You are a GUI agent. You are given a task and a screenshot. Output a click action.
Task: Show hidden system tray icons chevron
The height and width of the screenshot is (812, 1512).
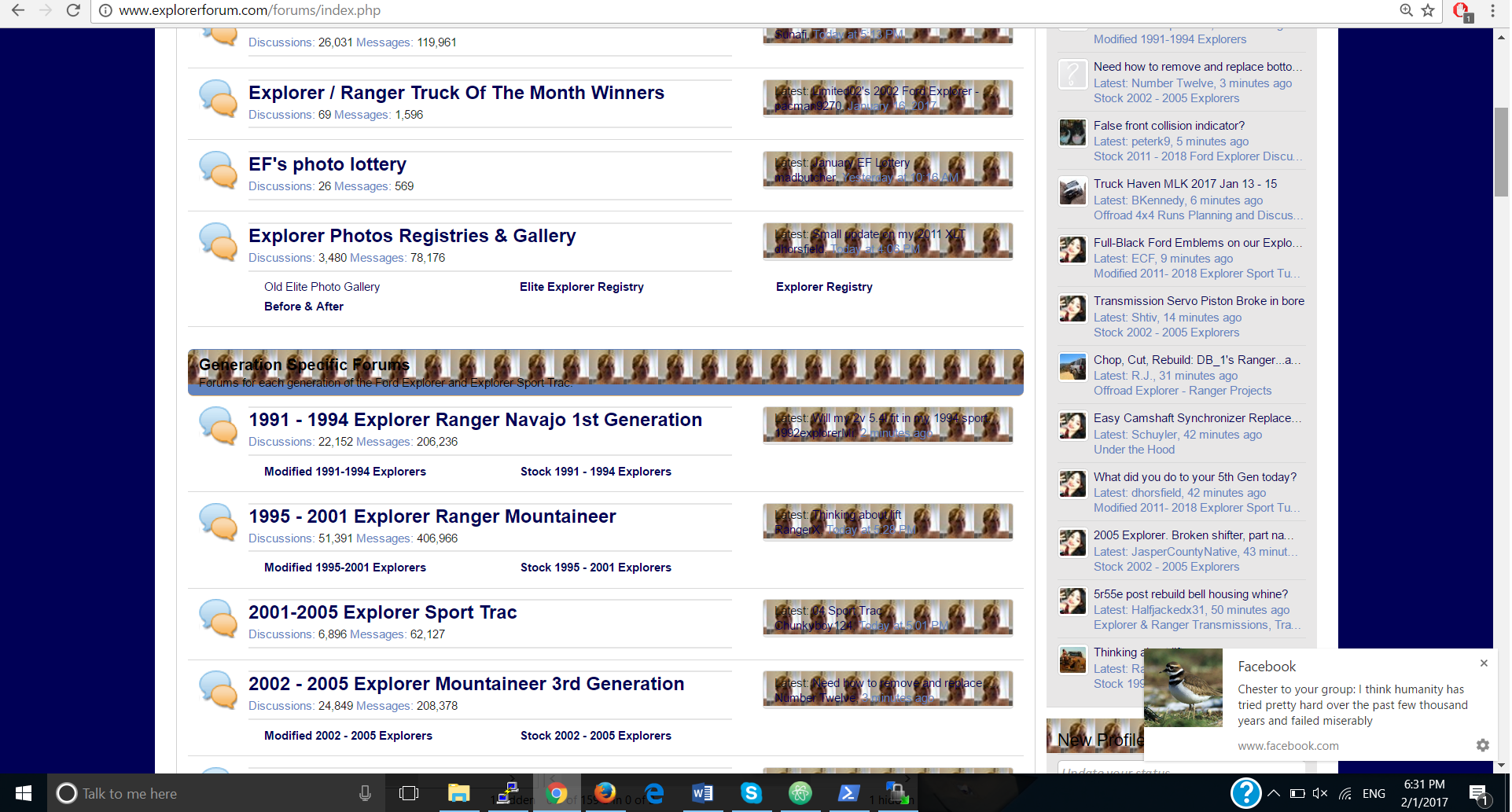1274,794
